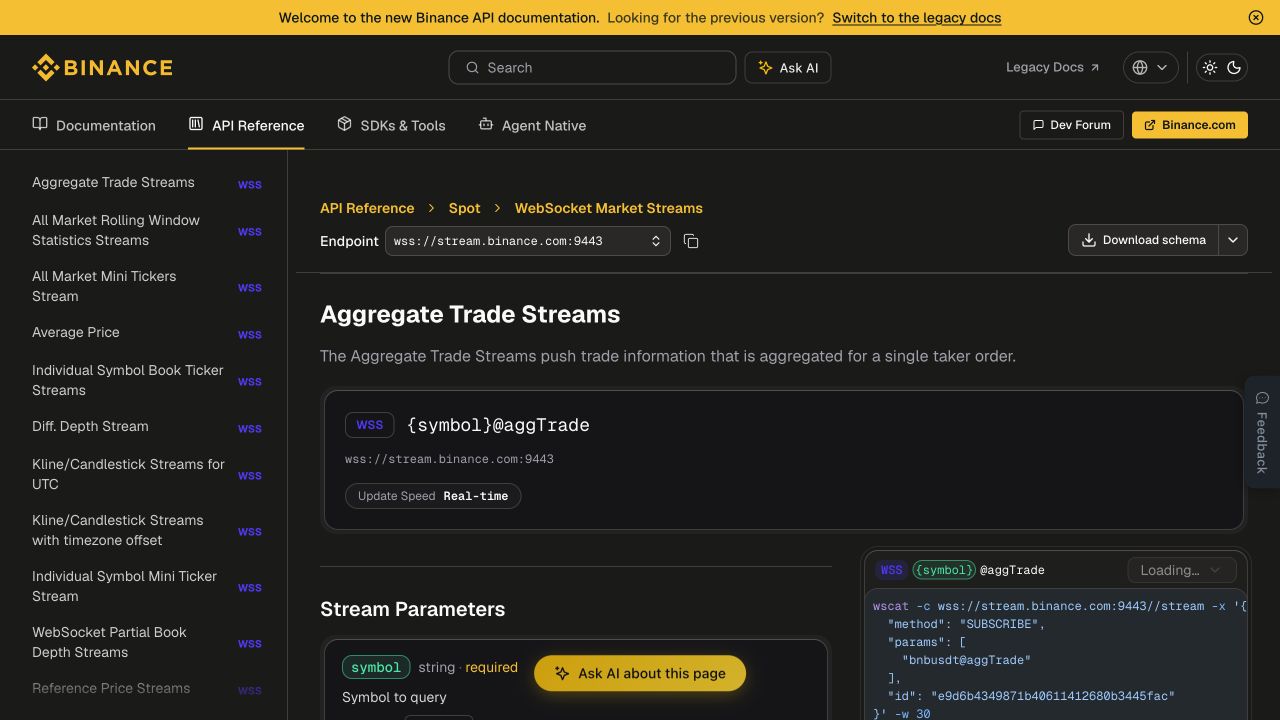1280x720 pixels.
Task: Open the Loading language dropdown in code panel
Action: (1182, 570)
